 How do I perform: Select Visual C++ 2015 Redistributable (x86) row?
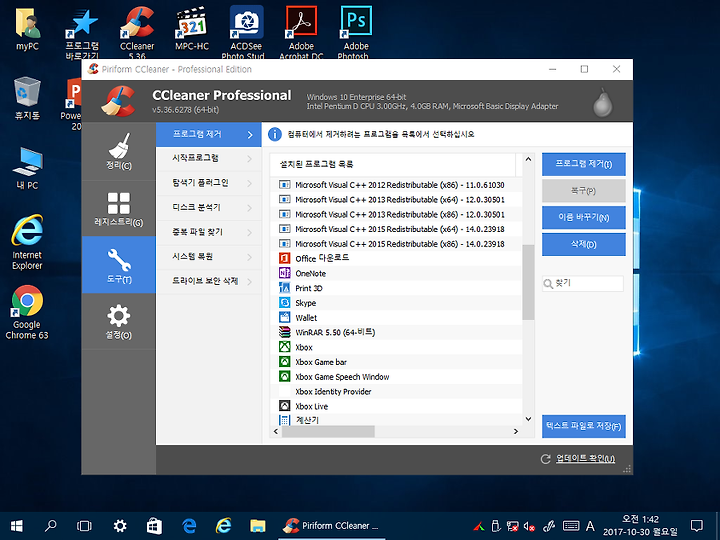click(396, 243)
